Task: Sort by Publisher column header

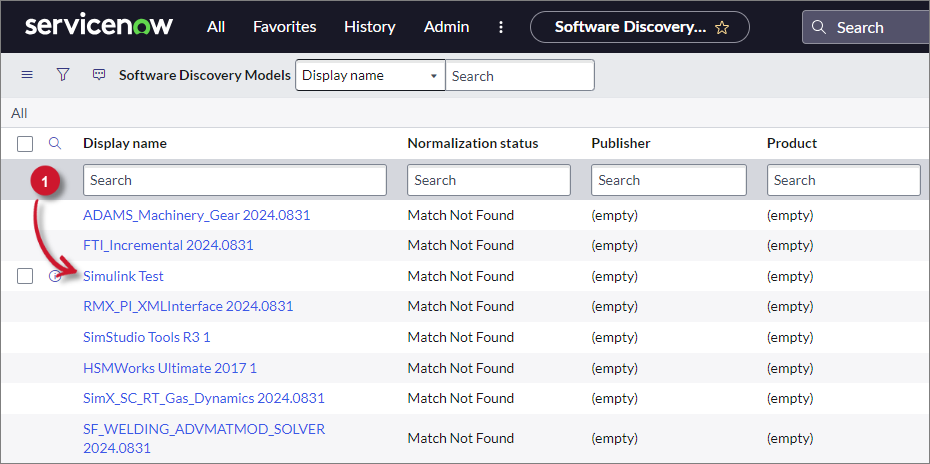Action: point(620,143)
